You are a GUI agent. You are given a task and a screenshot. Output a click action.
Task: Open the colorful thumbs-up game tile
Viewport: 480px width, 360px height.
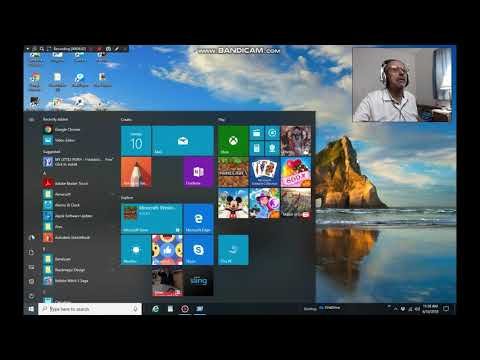[167, 250]
